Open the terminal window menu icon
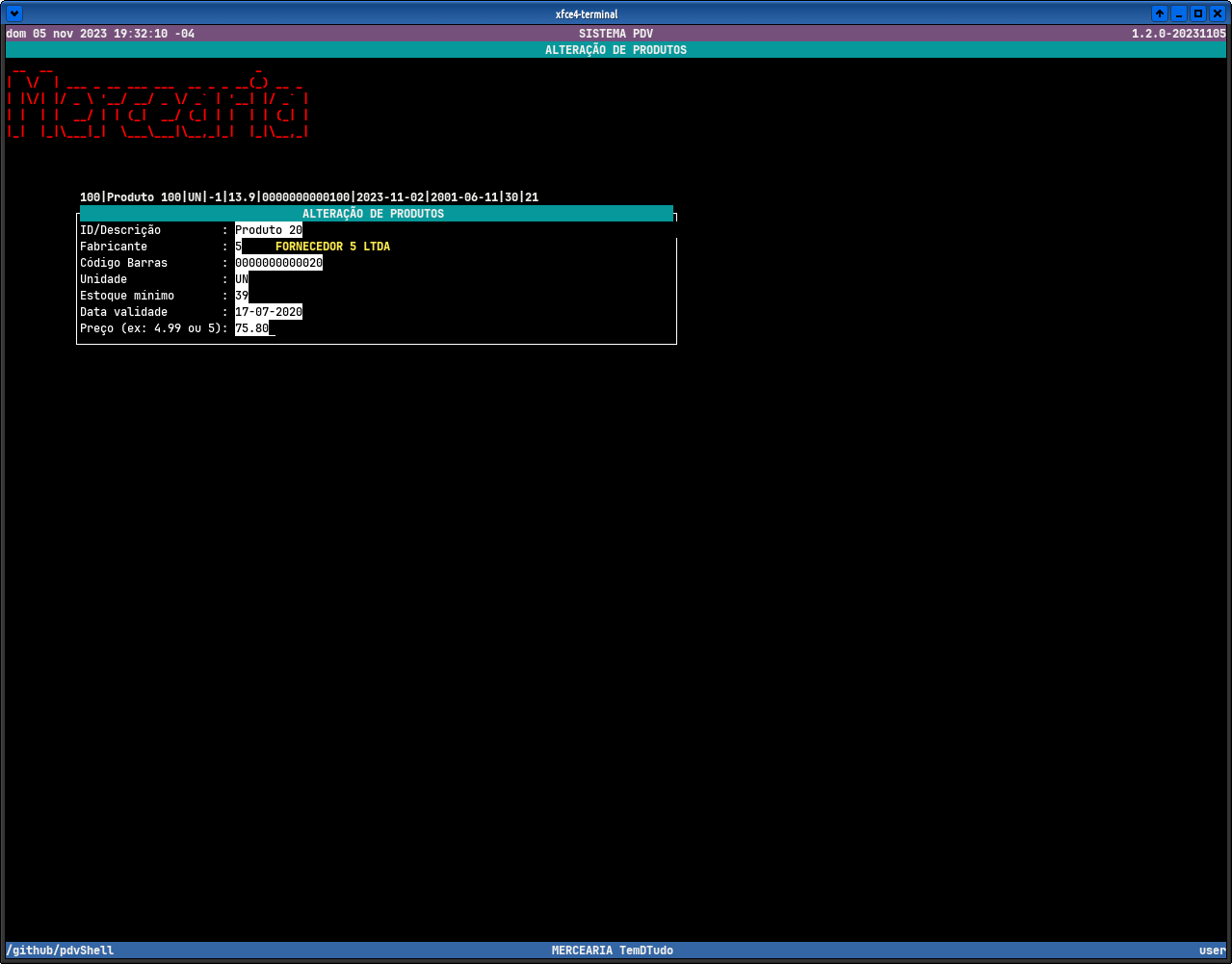 coord(13,13)
